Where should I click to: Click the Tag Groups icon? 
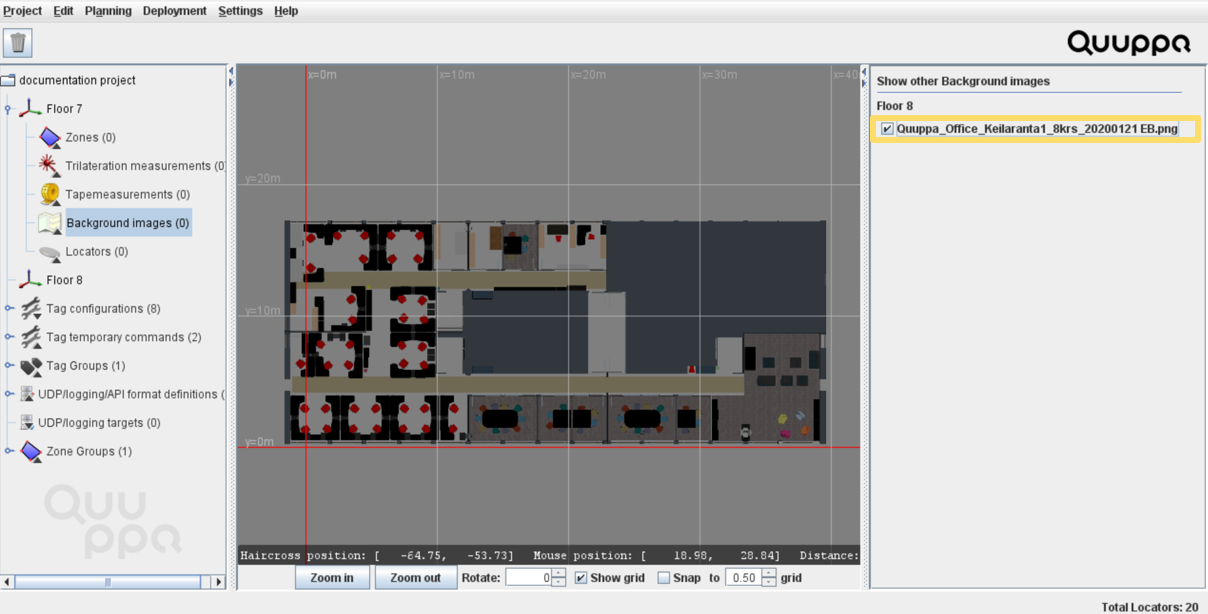click(31, 366)
